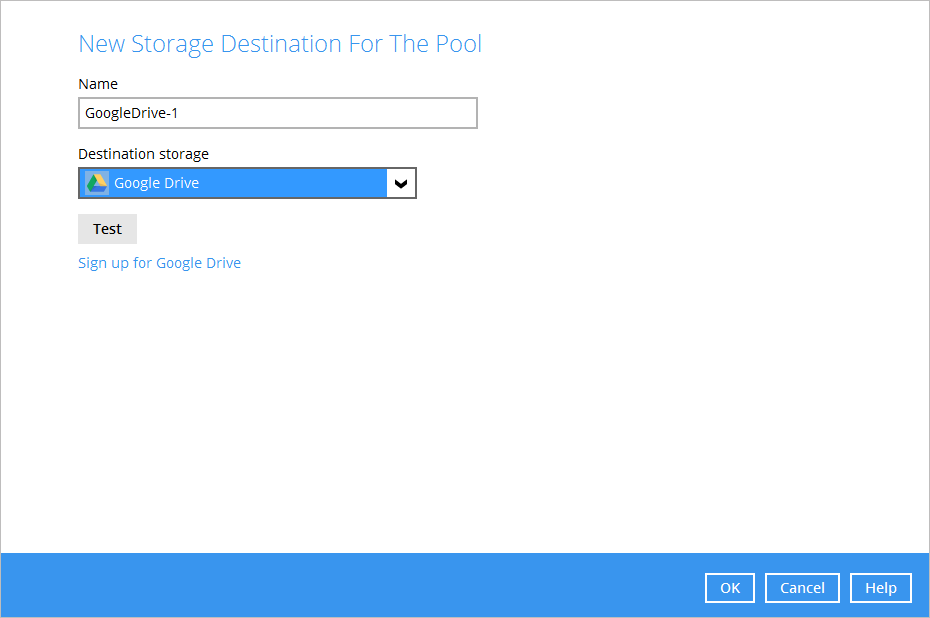Click the Google Drive logo icon
Viewport: 930px width, 618px height.
pyautogui.click(x=96, y=183)
